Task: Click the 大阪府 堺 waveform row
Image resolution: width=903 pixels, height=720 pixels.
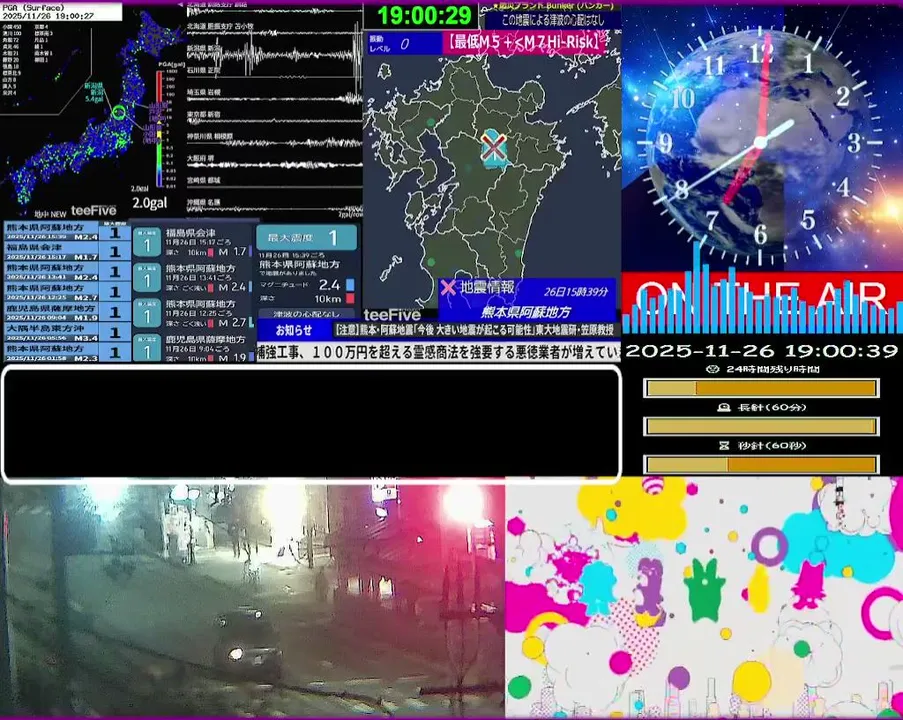Action: pos(275,162)
